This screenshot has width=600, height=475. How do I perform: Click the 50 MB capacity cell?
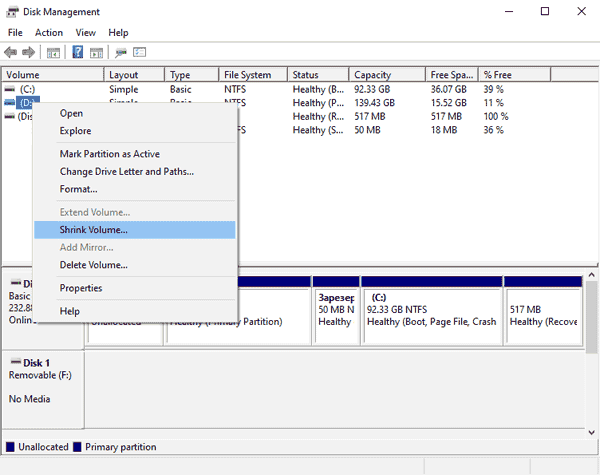tap(367, 130)
